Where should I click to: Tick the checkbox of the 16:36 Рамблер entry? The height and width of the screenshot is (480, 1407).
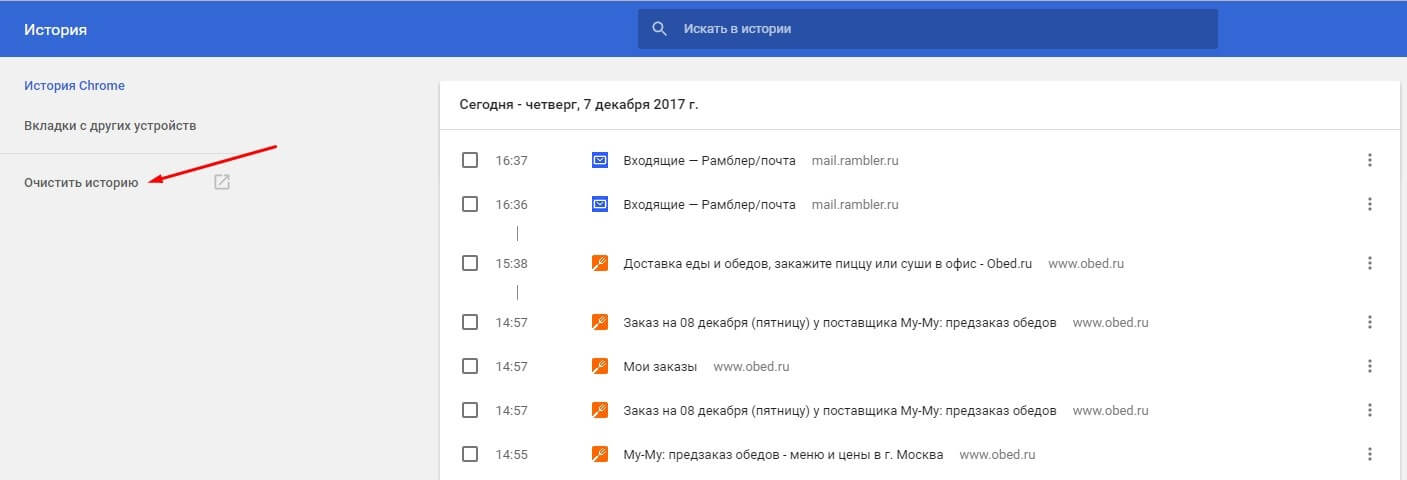470,204
